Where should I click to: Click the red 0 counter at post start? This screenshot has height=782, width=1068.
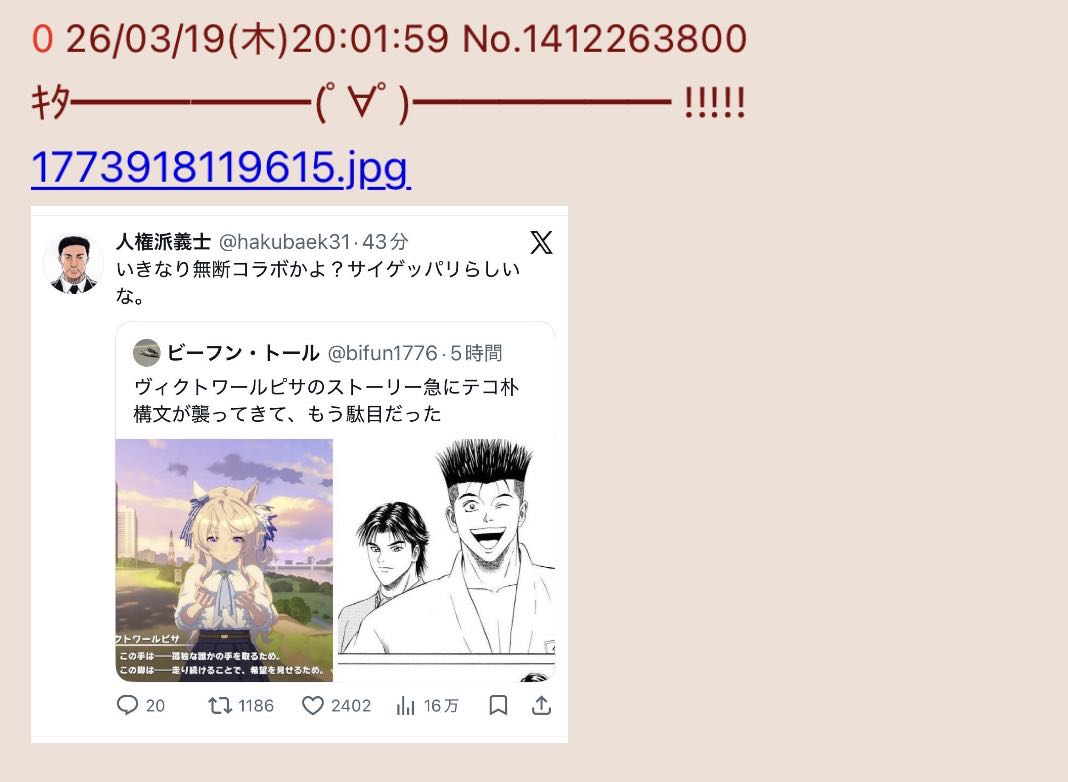coord(42,39)
